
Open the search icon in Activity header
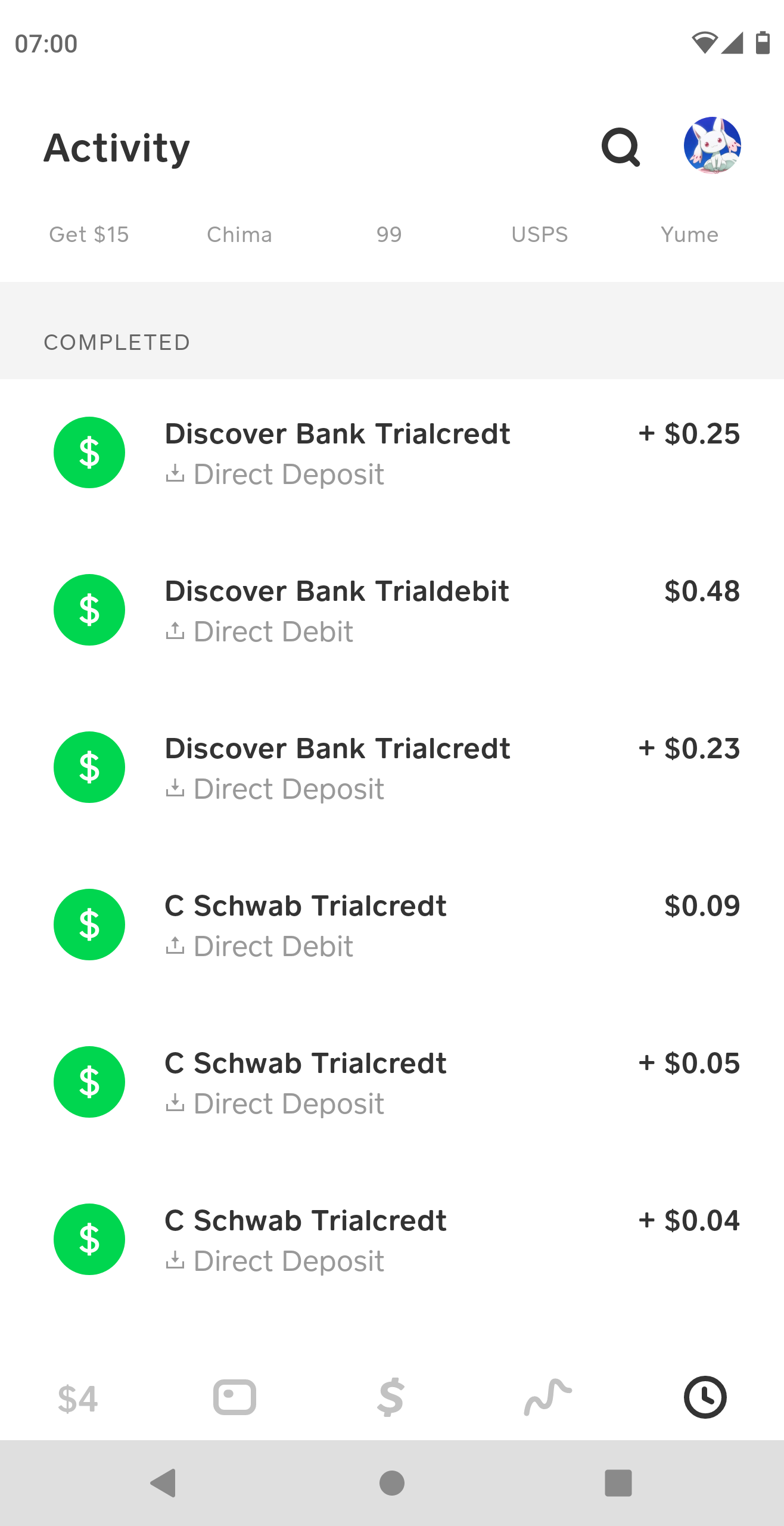pos(621,147)
